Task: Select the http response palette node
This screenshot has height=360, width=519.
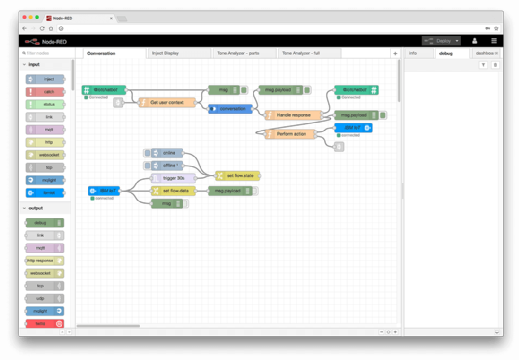Action: [x=45, y=261]
